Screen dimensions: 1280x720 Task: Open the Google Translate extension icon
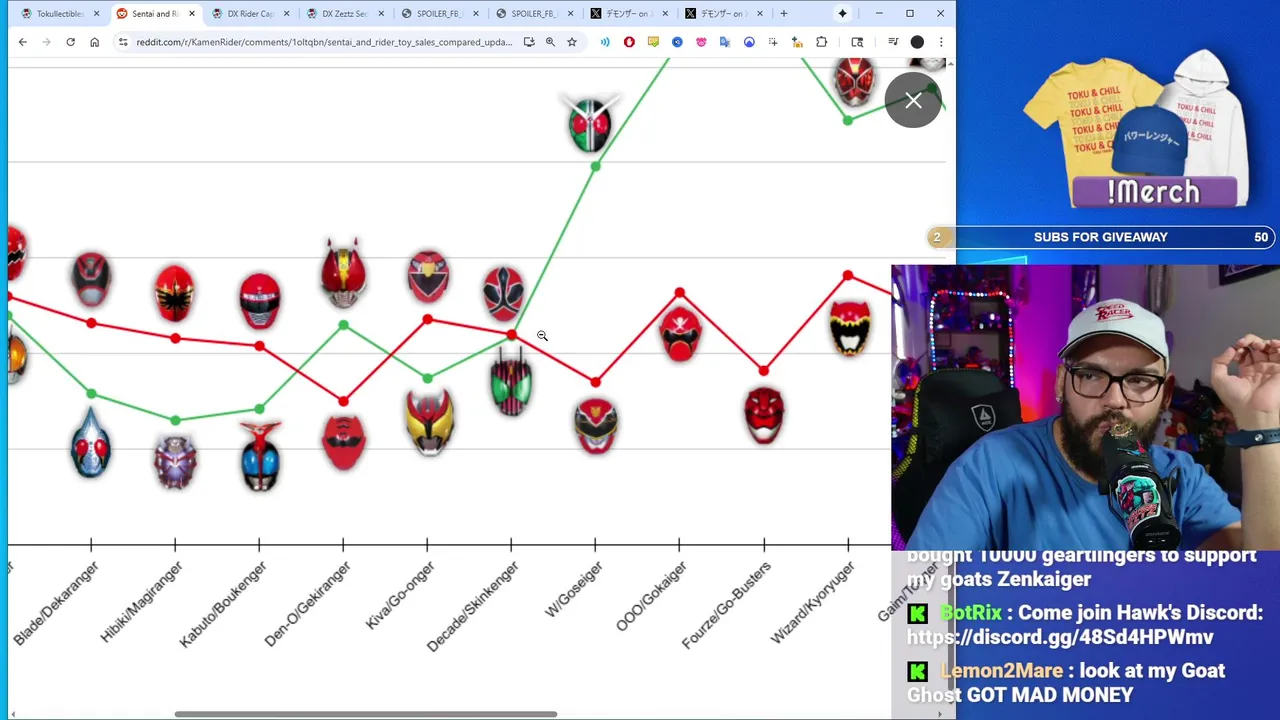(725, 42)
